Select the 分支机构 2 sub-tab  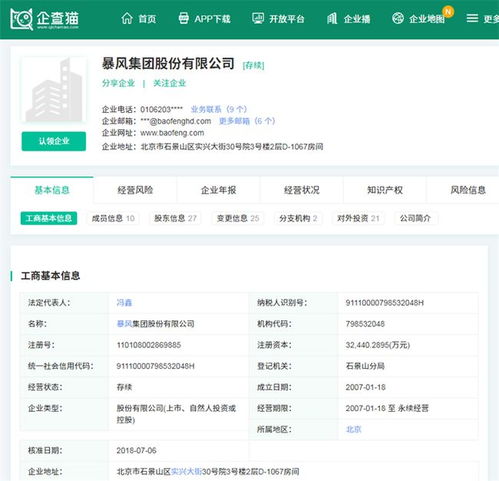[298, 218]
